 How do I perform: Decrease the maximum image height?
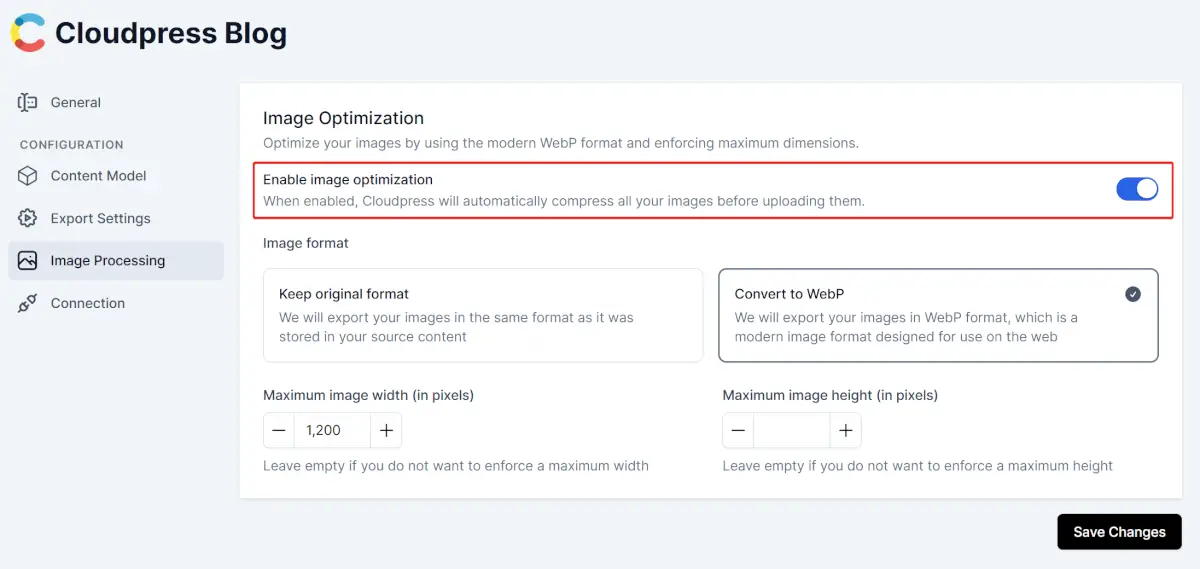tap(738, 431)
